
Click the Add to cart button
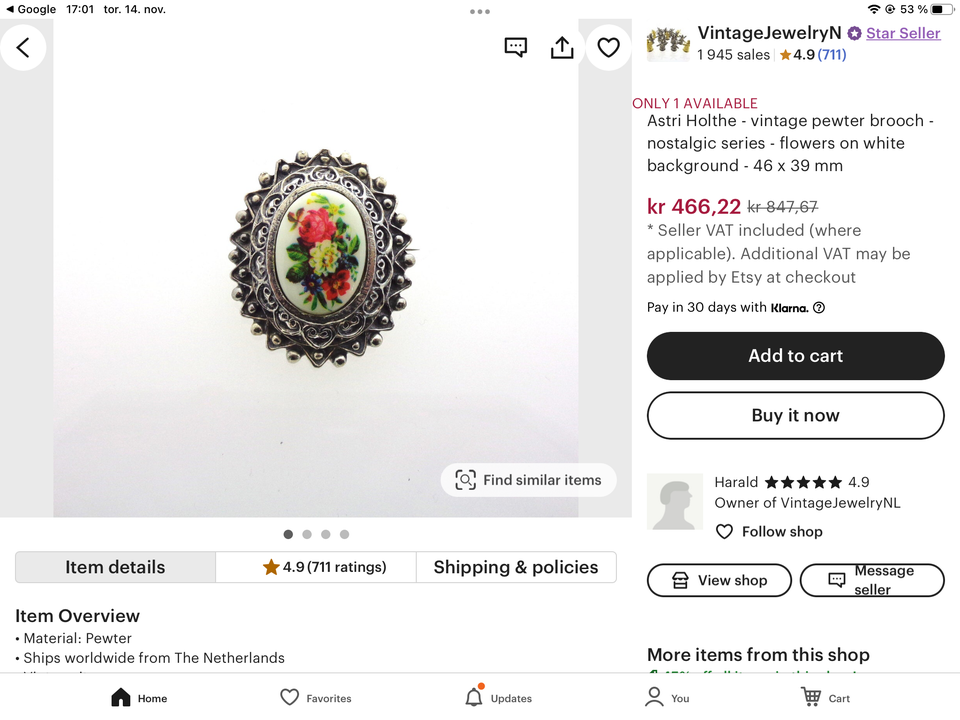pyautogui.click(x=795, y=356)
